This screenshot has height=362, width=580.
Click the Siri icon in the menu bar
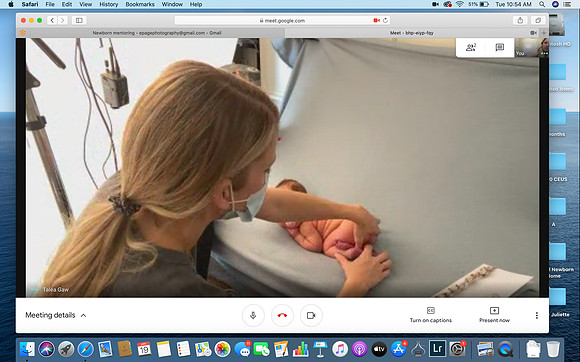555,4
